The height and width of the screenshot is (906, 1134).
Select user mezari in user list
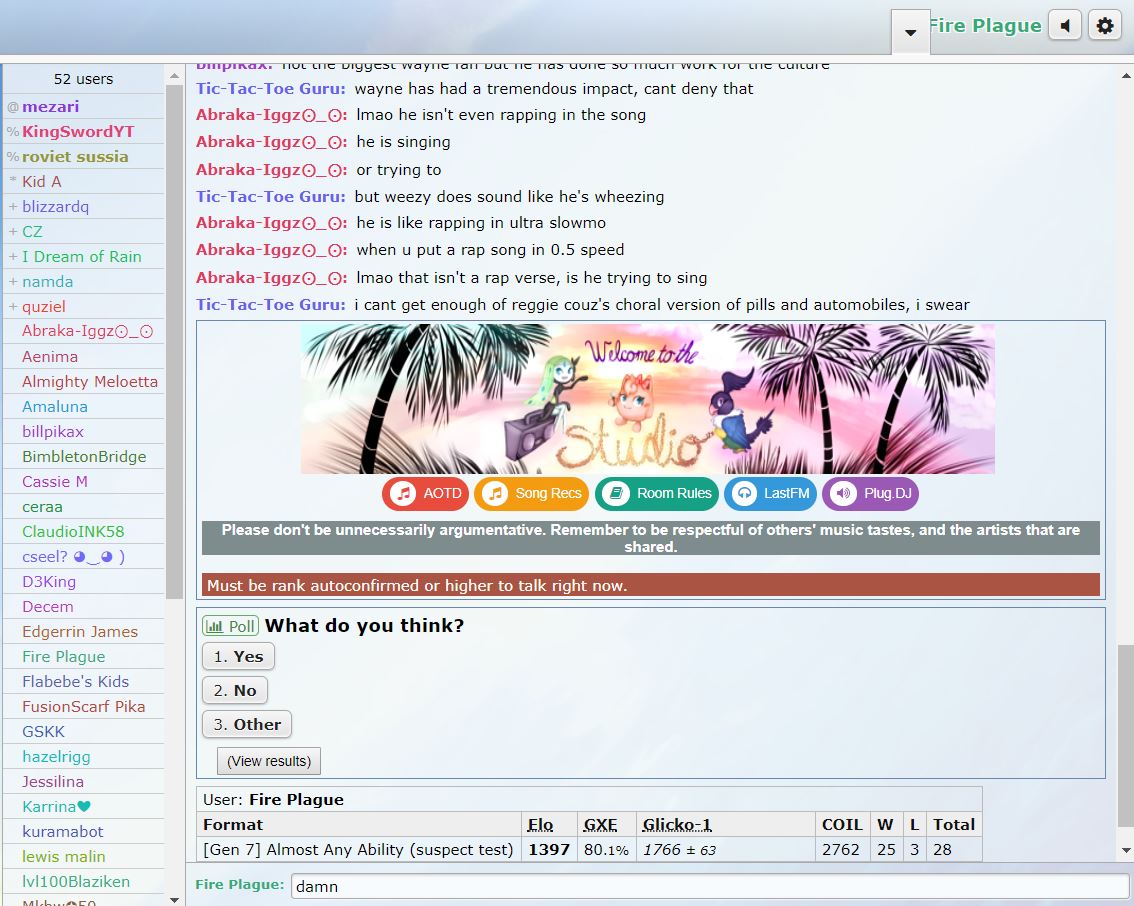click(x=83, y=106)
